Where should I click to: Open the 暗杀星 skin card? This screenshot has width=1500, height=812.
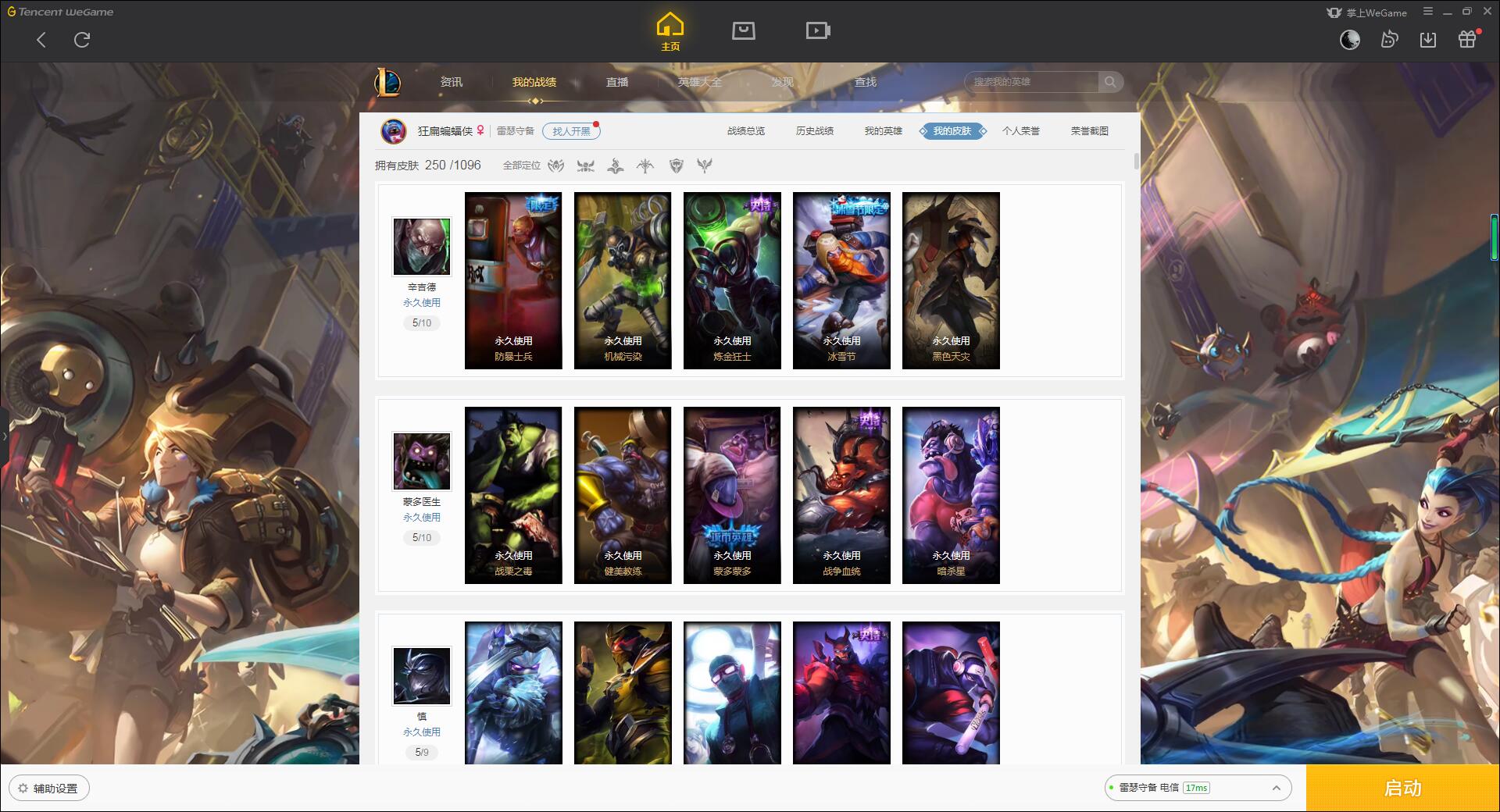[951, 495]
